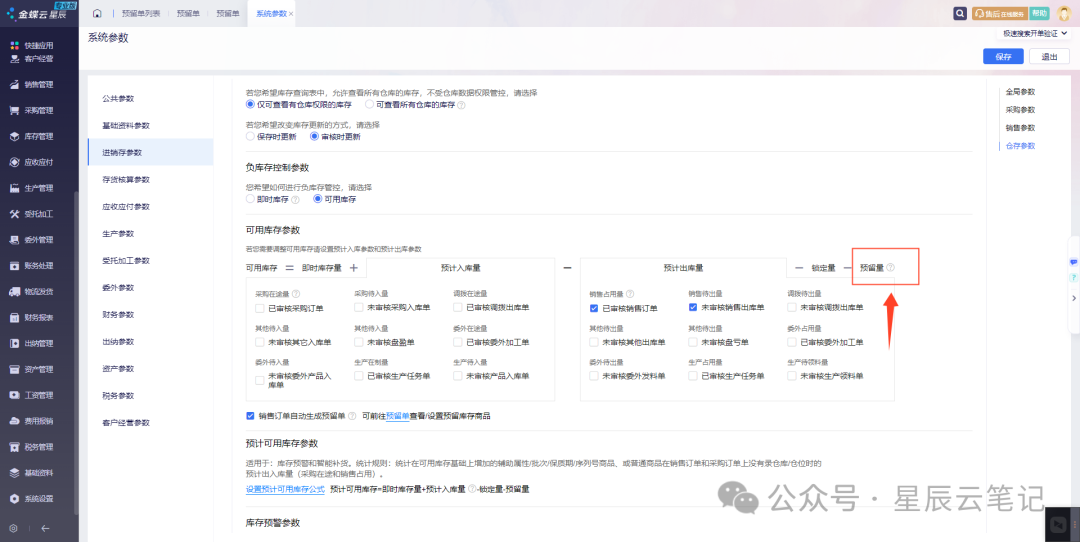Enable the 已审核采购订单 checkbox
The width and height of the screenshot is (1080, 542).
[260, 308]
